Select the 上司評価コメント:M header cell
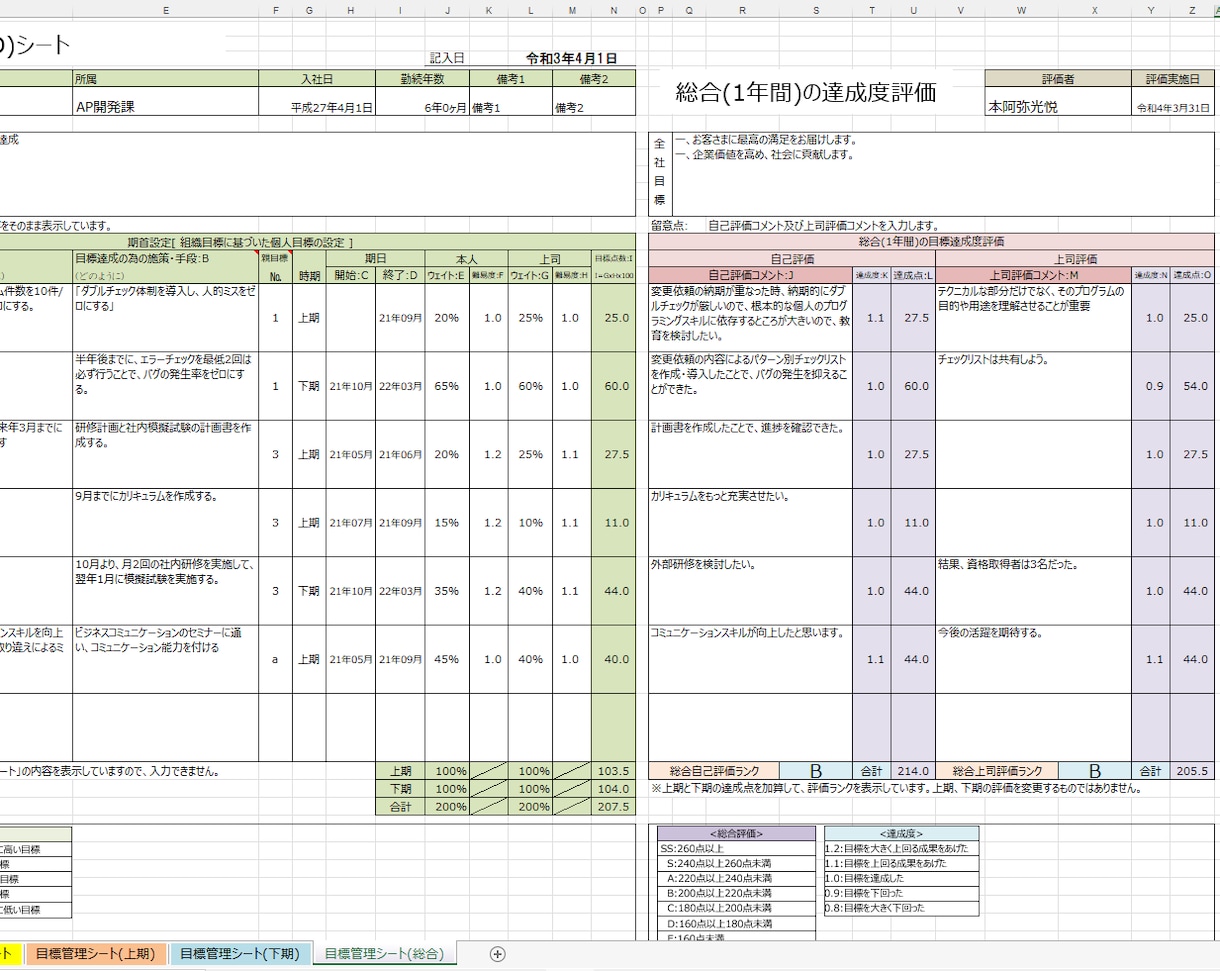 pyautogui.click(x=1033, y=275)
